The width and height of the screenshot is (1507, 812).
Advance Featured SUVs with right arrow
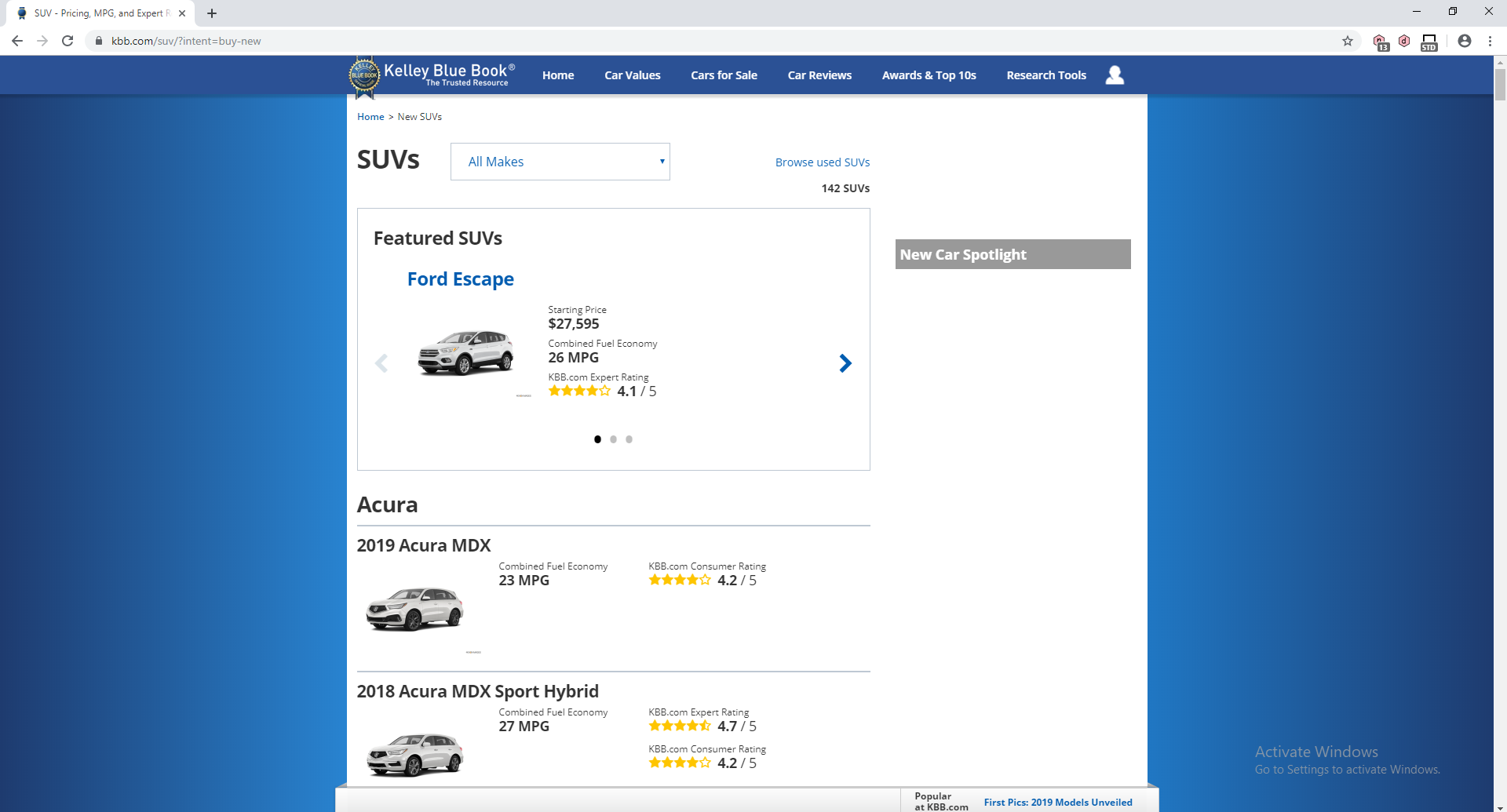point(845,362)
